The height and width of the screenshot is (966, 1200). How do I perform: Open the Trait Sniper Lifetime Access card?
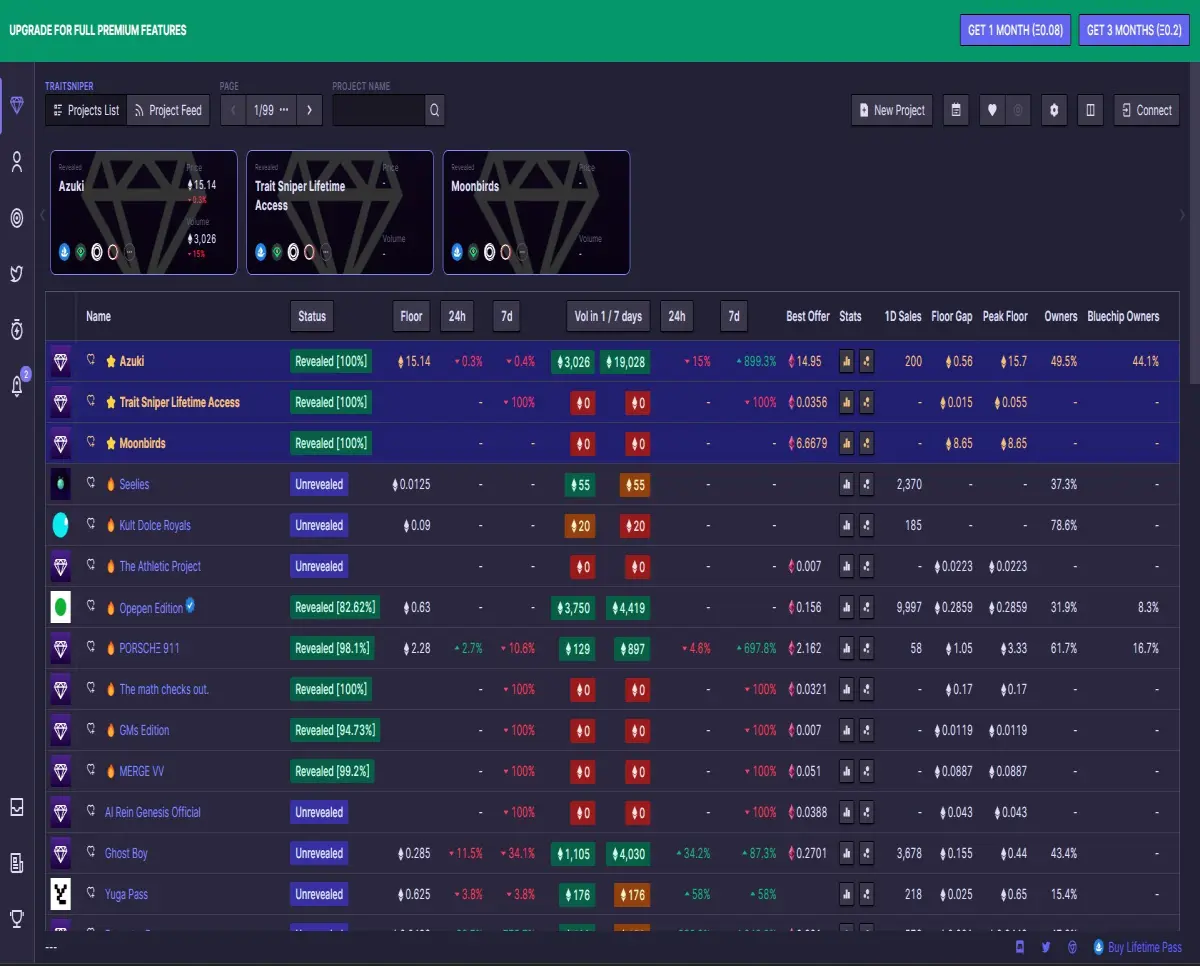coord(340,212)
